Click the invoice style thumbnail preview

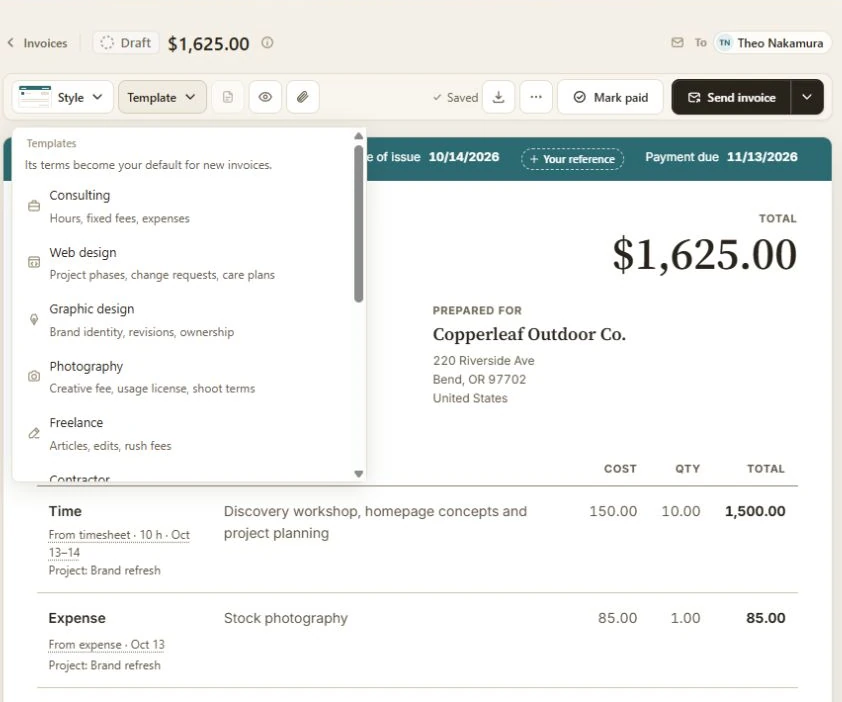(x=34, y=97)
